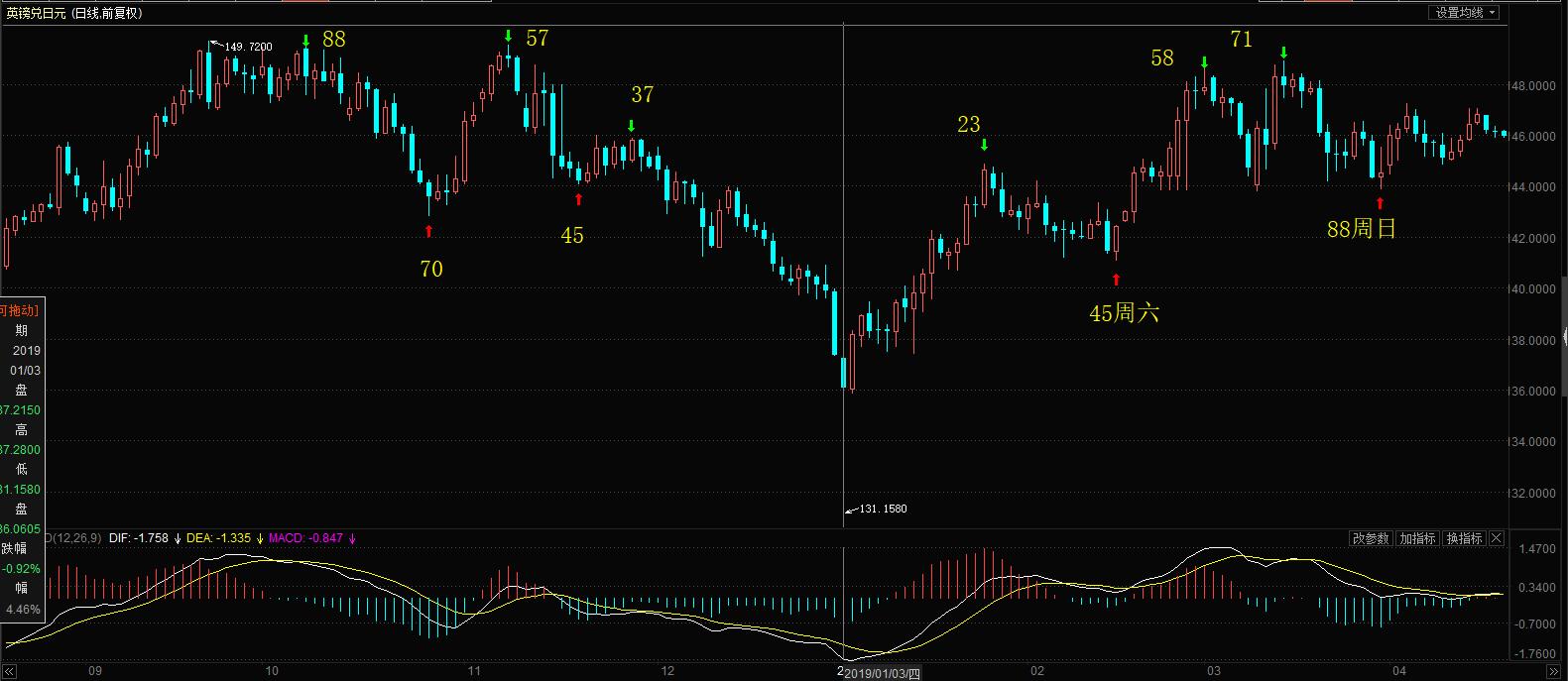
Task: Select the yellow annotation '88周日'
Action: 1361,229
